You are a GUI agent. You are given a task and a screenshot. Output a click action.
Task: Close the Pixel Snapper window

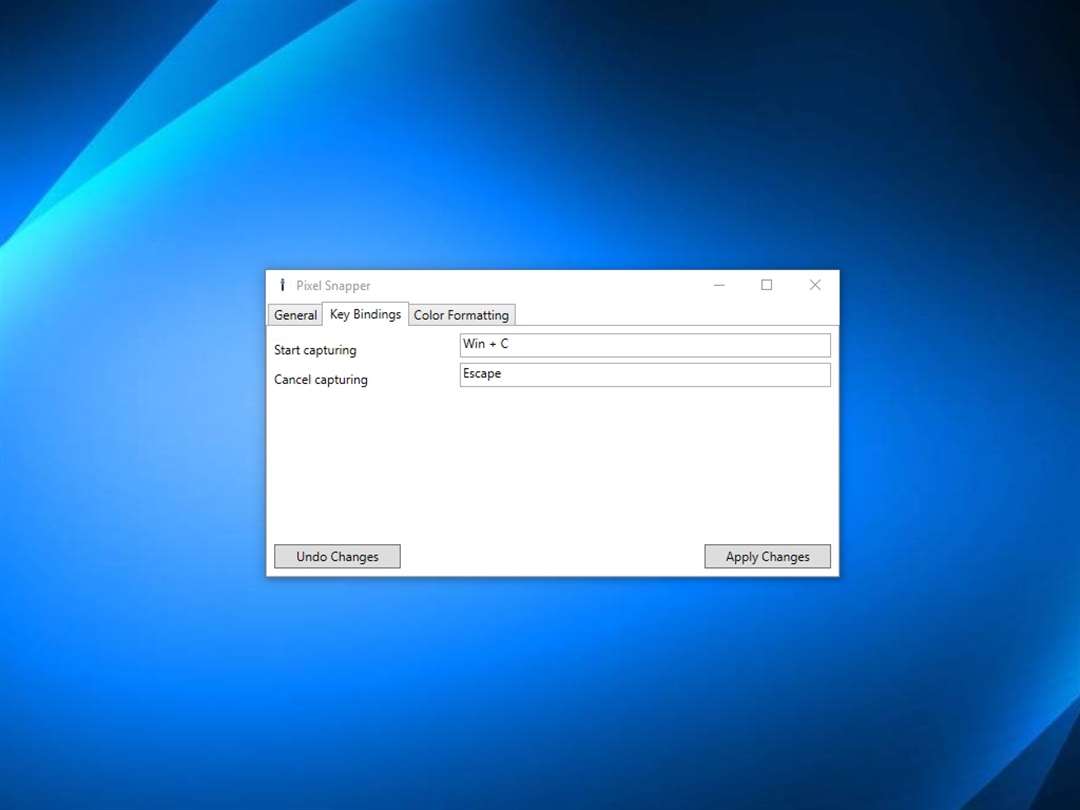pyautogui.click(x=815, y=285)
